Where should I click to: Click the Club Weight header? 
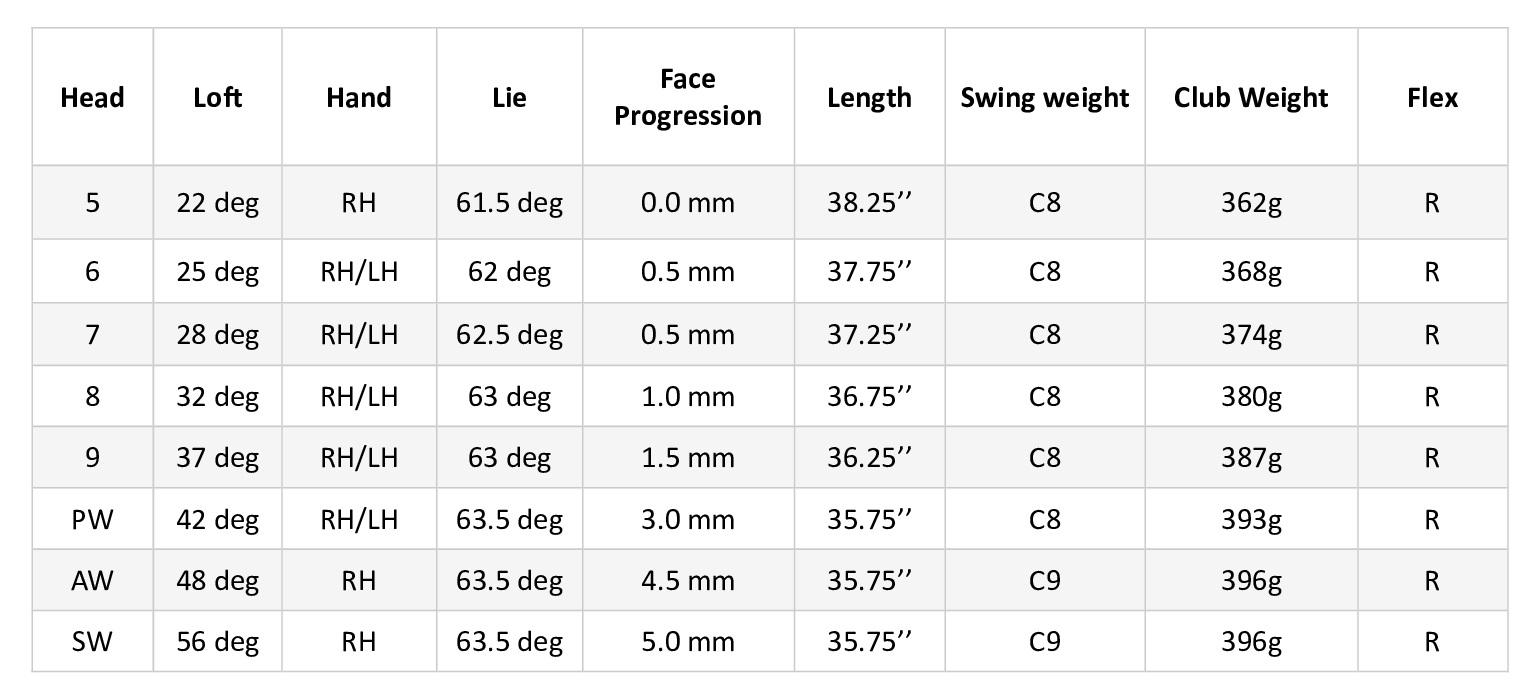1250,97
